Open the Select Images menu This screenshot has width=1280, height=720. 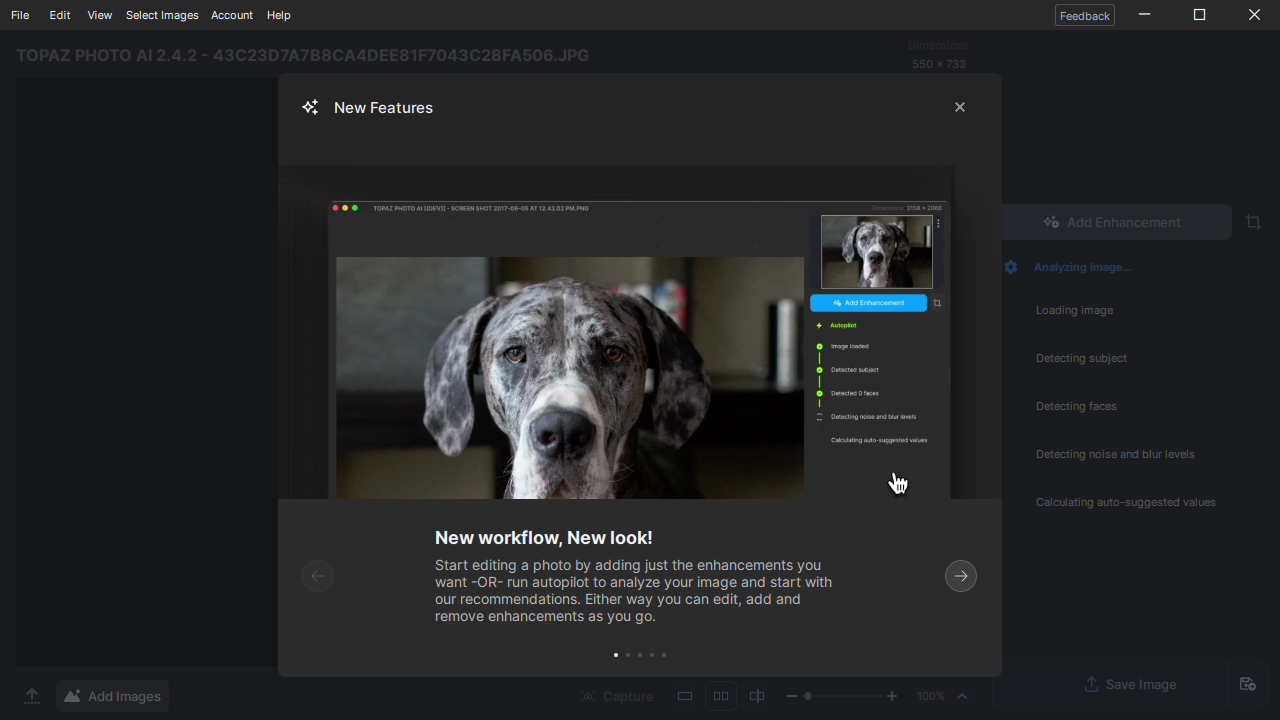162,15
